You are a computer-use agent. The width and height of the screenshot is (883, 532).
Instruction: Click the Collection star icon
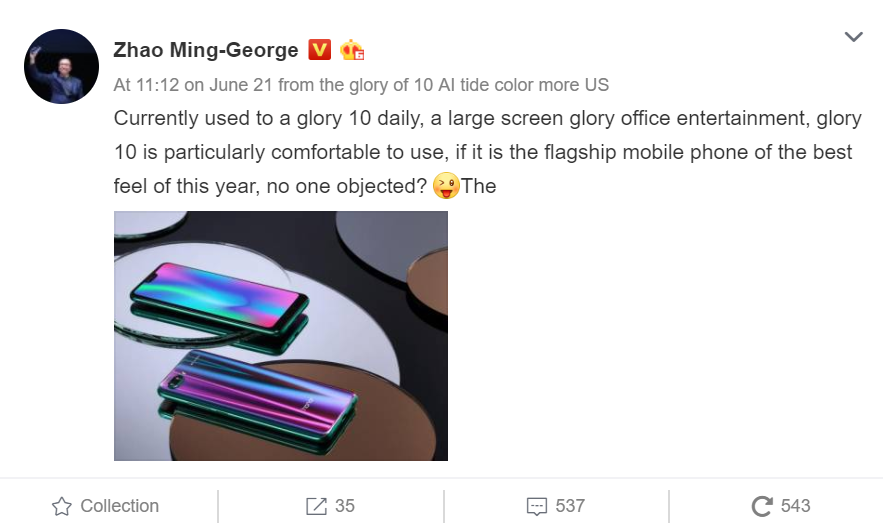tap(62, 506)
